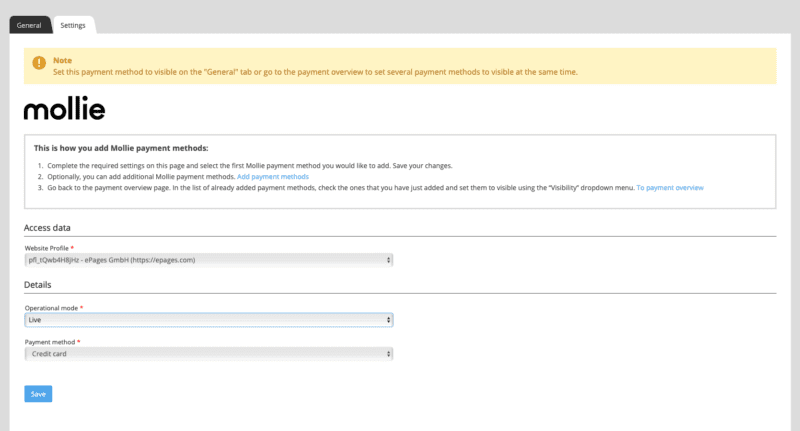Click the Website Profile field label
800x431 pixels.
(46, 248)
